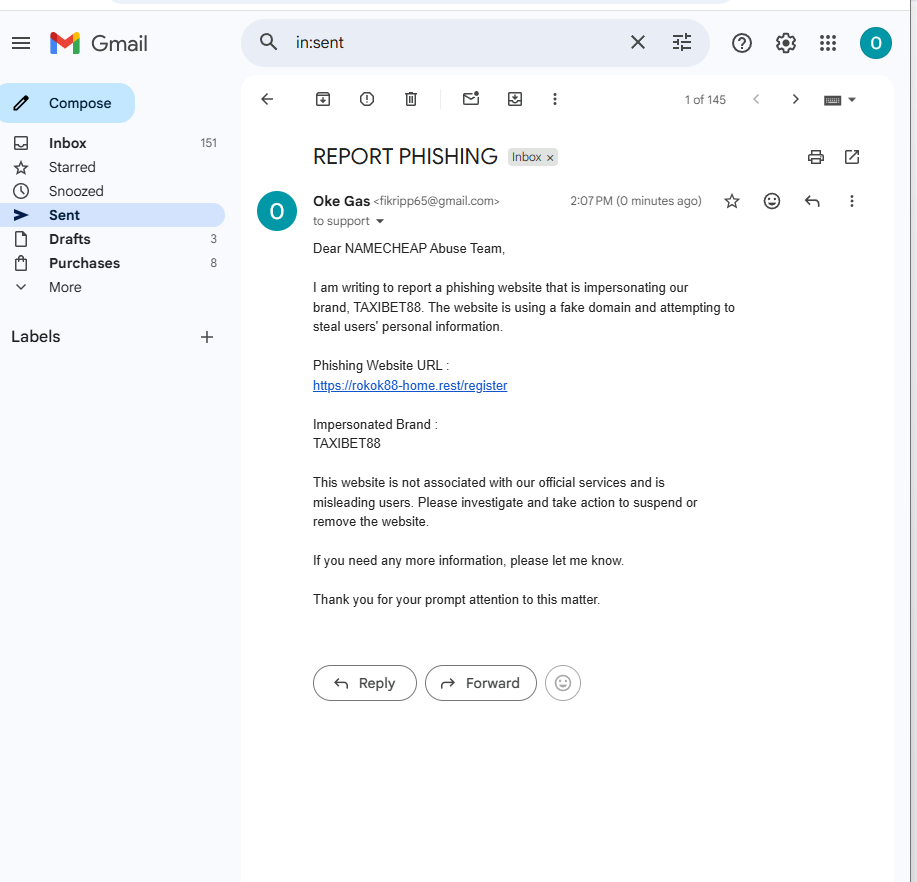Click the Gmail logo

[98, 43]
